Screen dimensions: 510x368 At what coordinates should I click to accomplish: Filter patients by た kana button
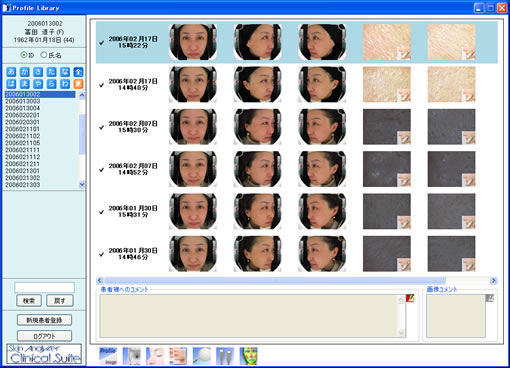pos(51,72)
